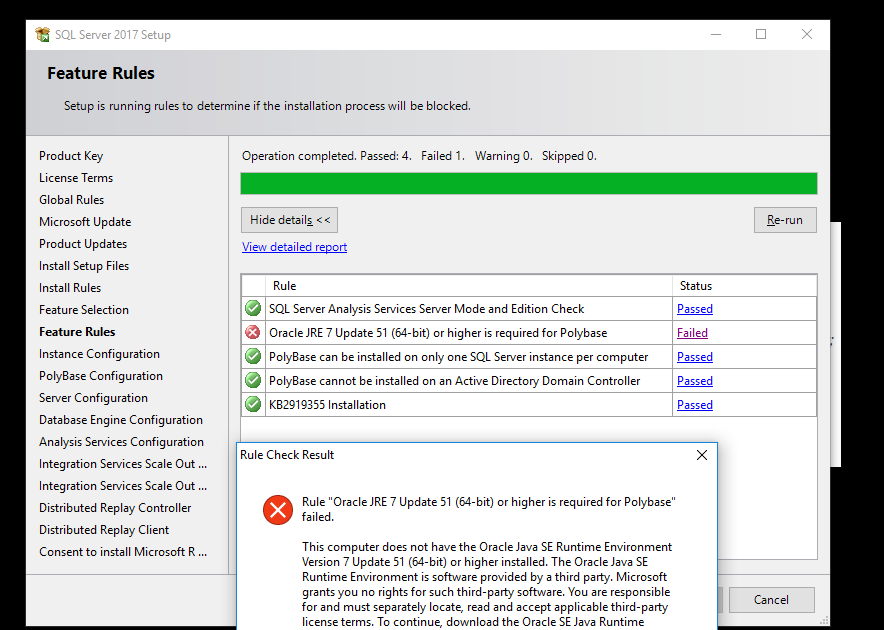Open Passed status for PolyBase one instance rule
Screen dimensions: 884x630
click(x=695, y=356)
